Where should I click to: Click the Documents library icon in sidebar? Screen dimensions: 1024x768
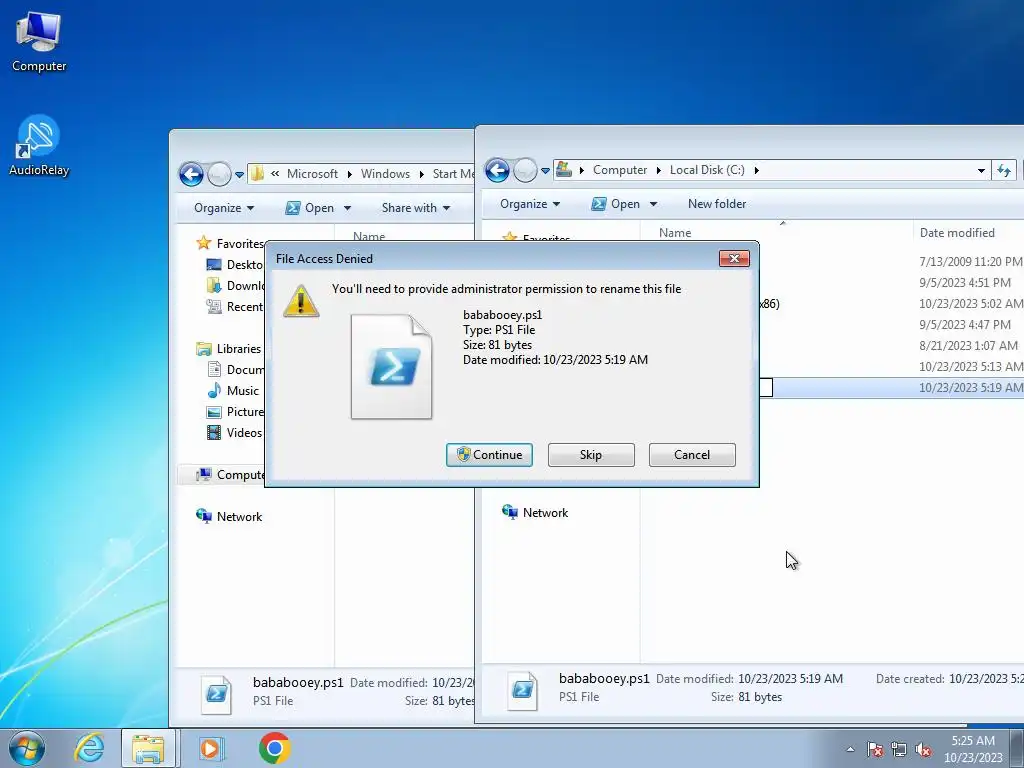pyautogui.click(x=214, y=370)
